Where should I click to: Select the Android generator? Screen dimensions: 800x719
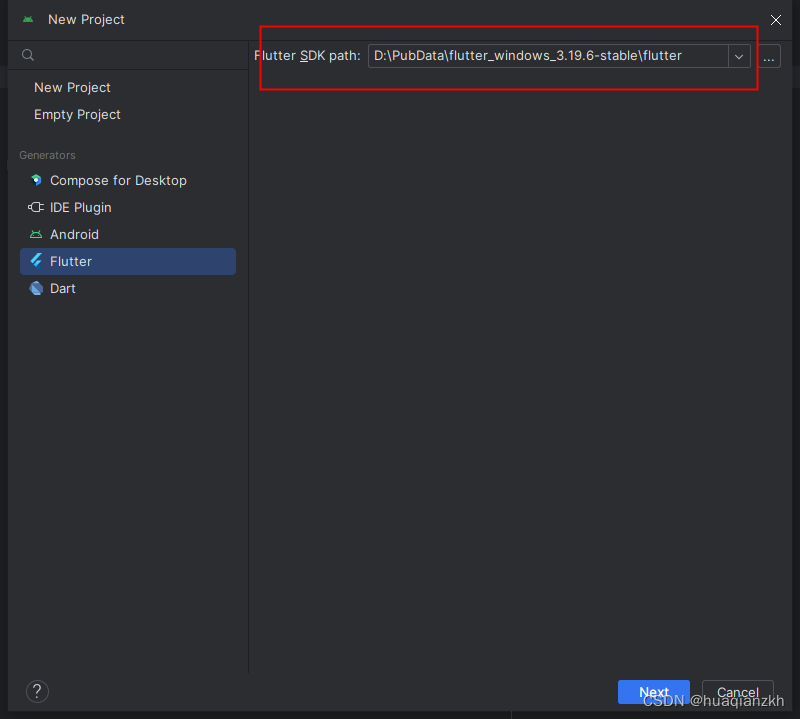tap(128, 234)
